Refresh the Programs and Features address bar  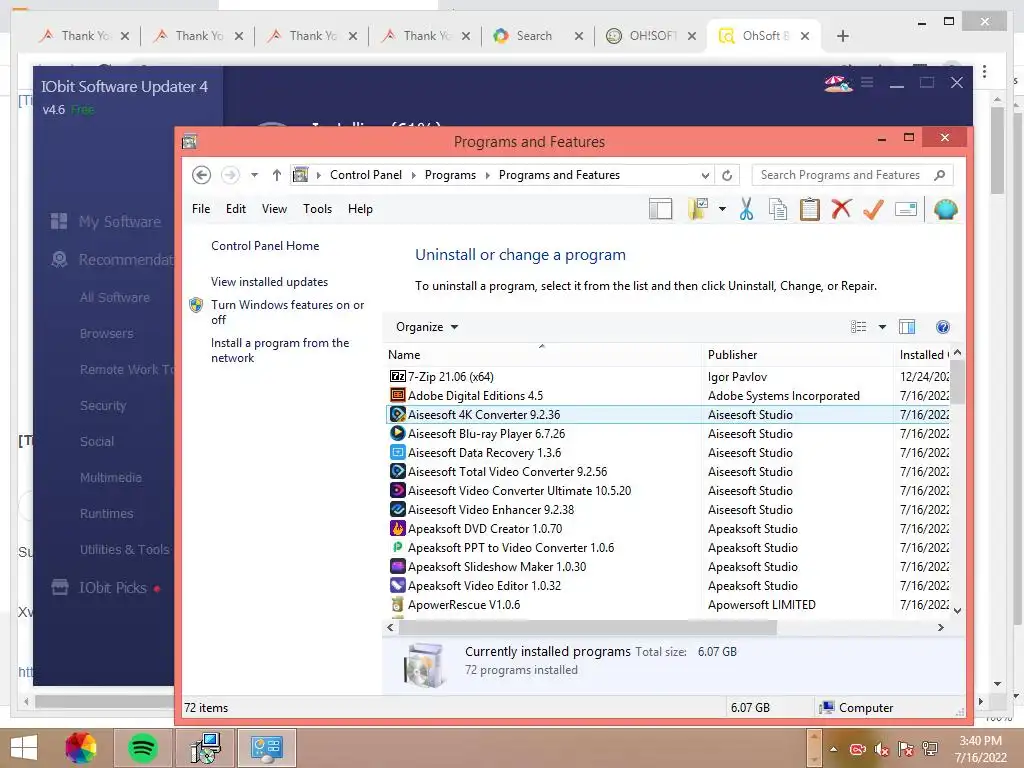point(727,175)
